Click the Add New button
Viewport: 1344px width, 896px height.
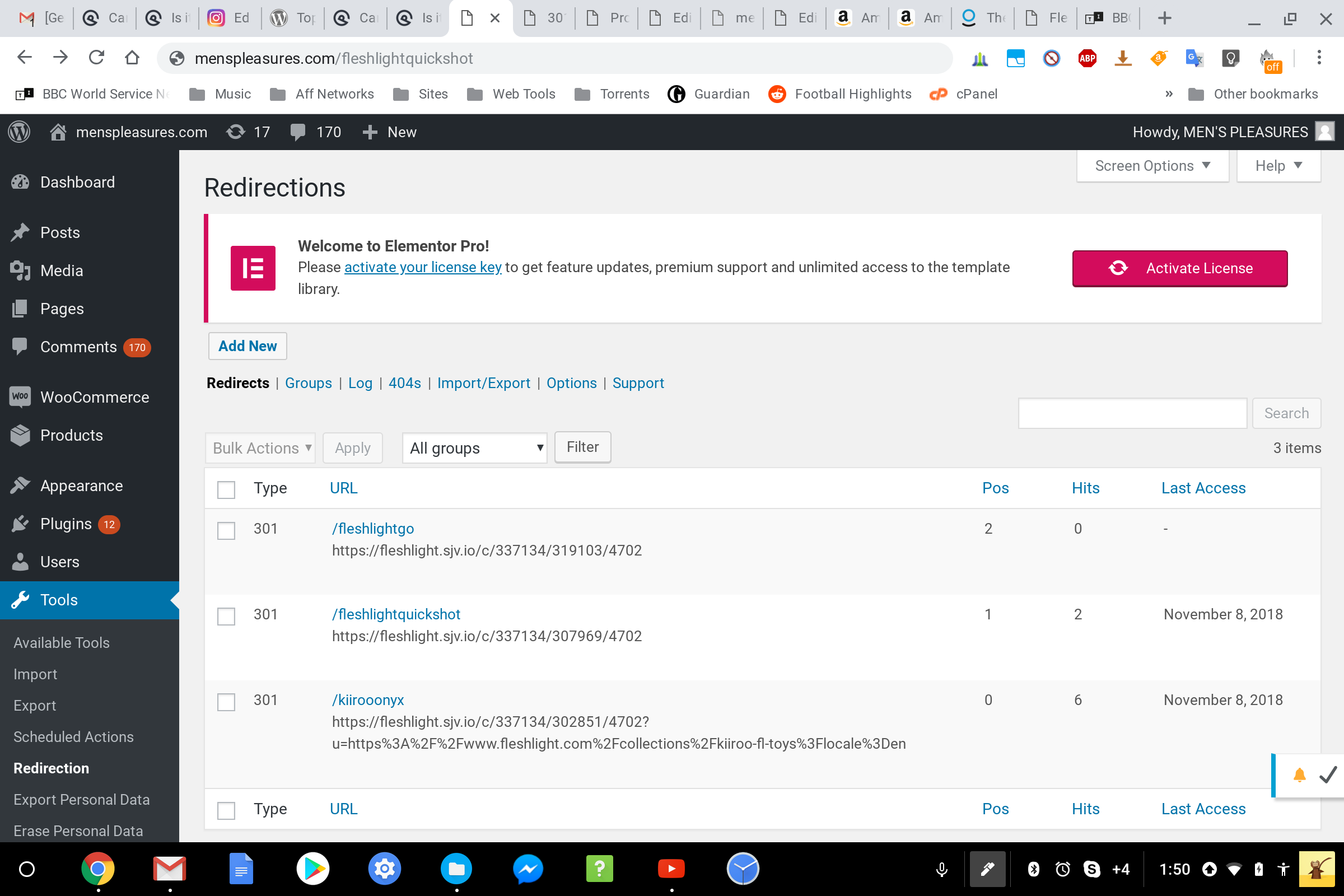[x=248, y=346]
